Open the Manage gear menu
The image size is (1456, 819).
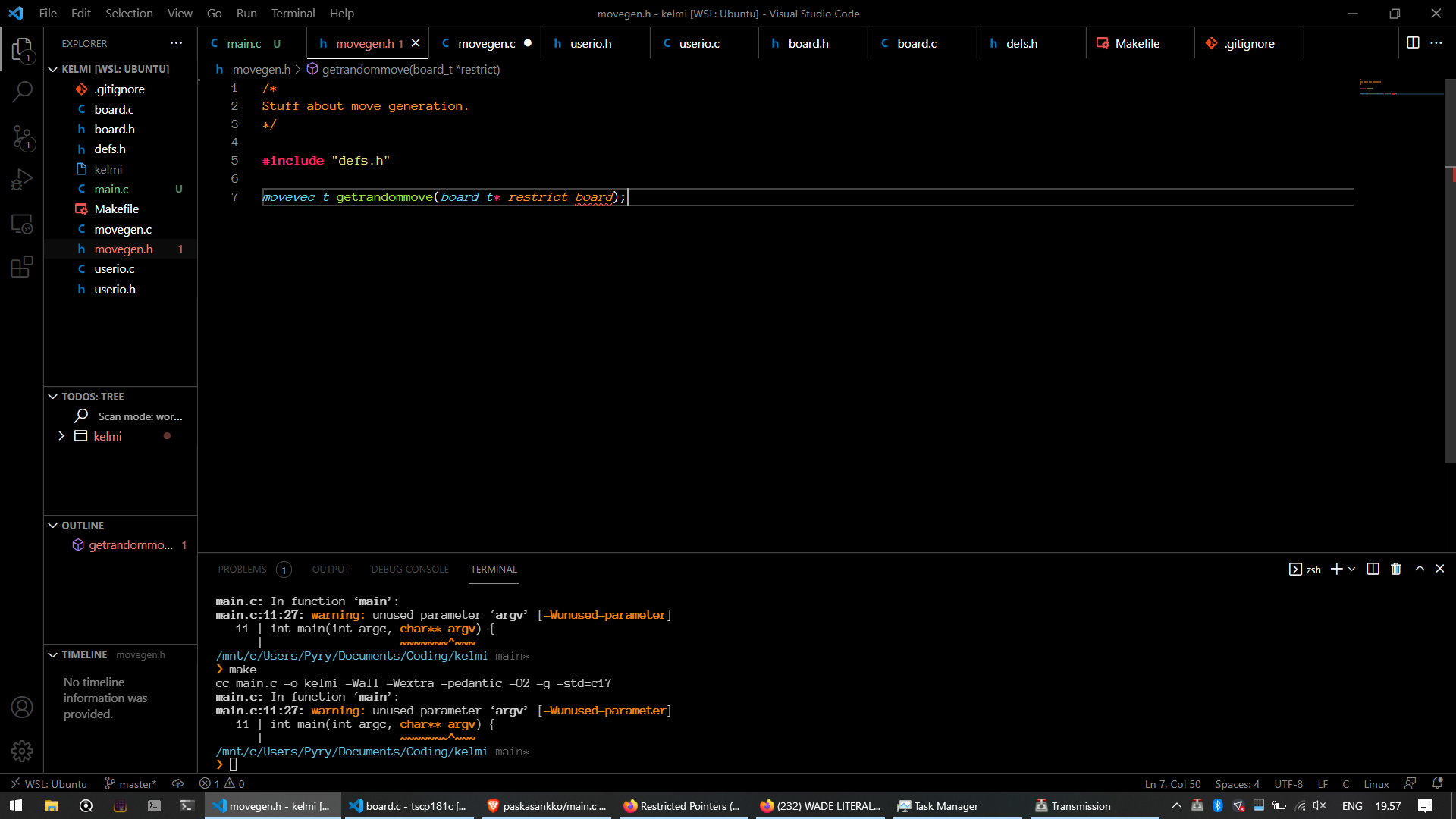coord(22,751)
